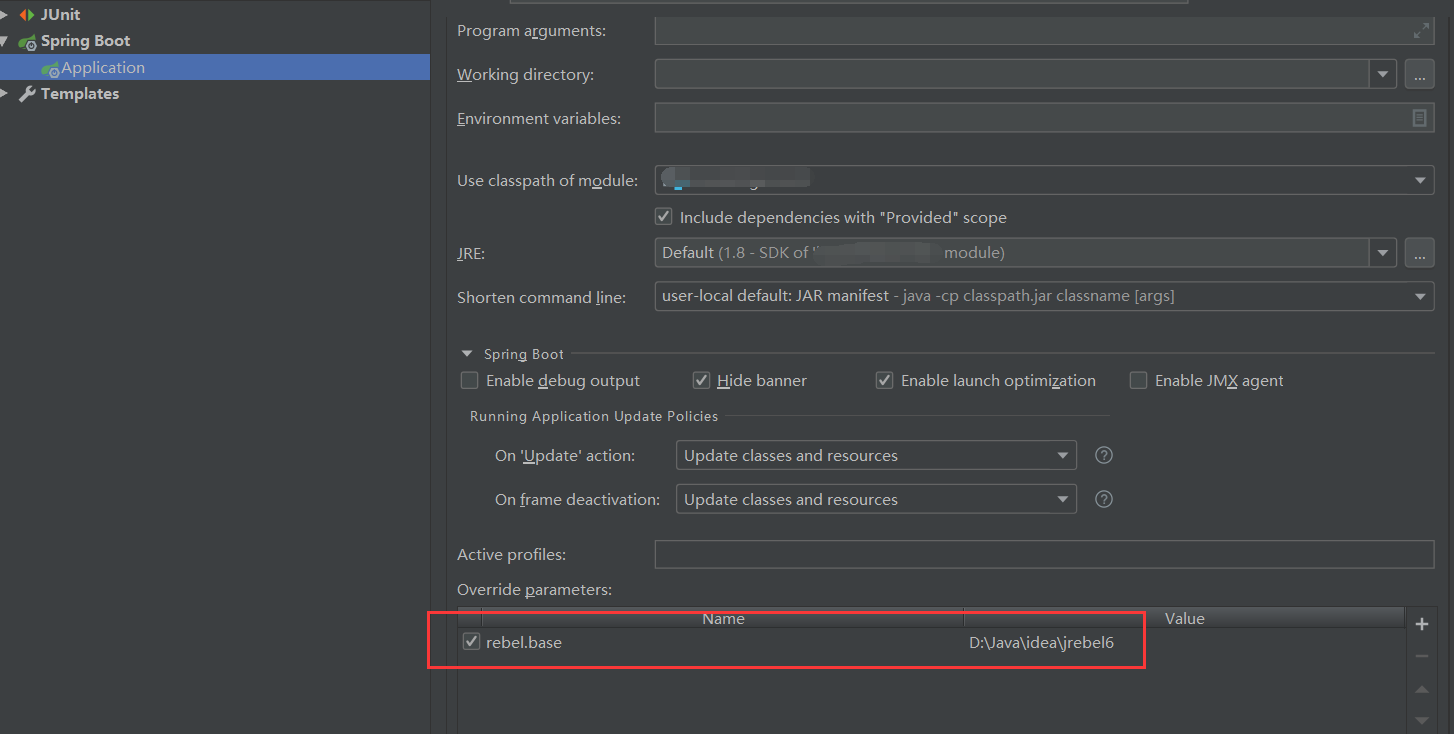The image size is (1454, 734).
Task: Enable the JMX agent checkbox
Action: (x=1138, y=380)
